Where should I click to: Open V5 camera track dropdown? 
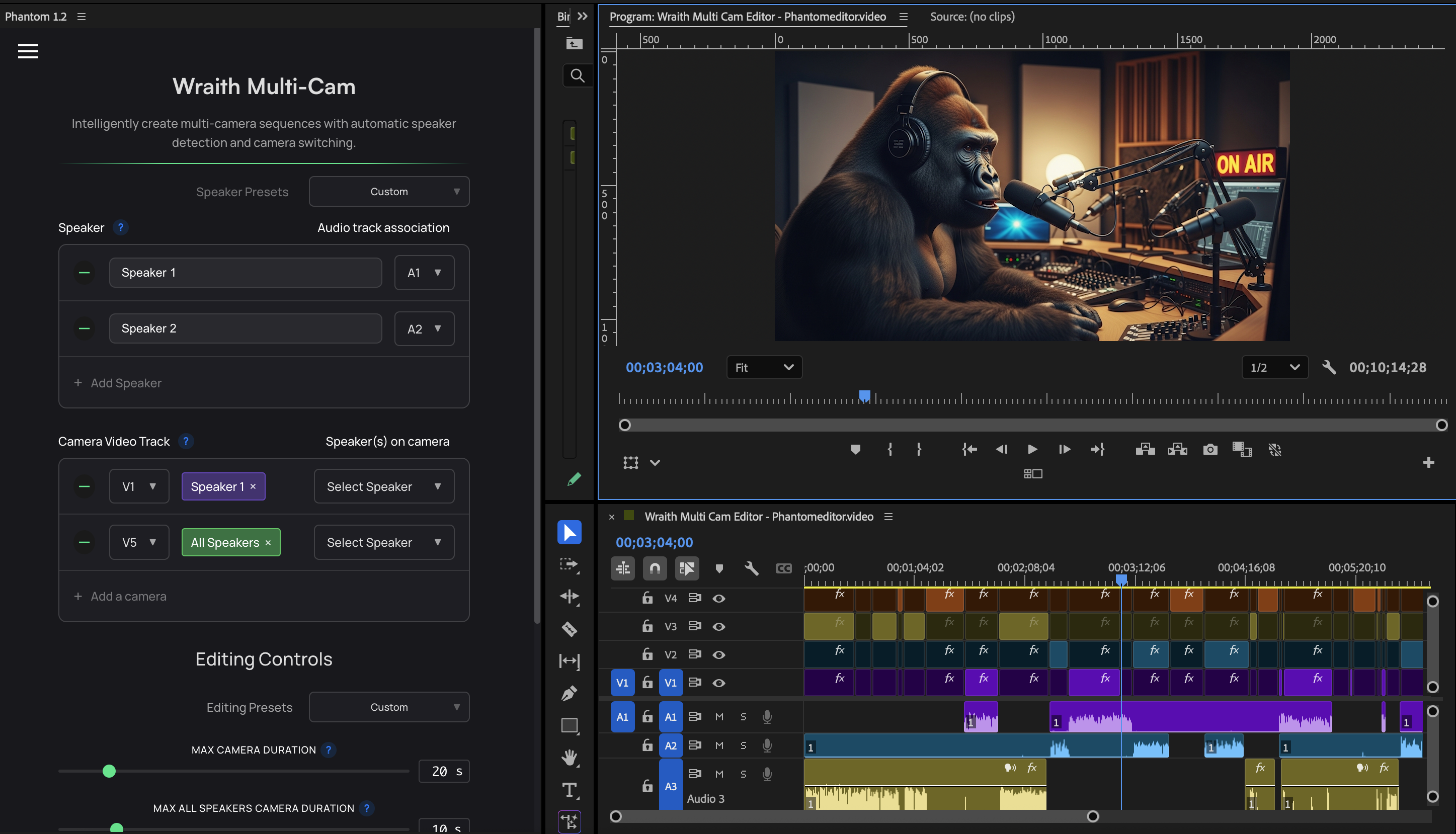pyautogui.click(x=139, y=542)
